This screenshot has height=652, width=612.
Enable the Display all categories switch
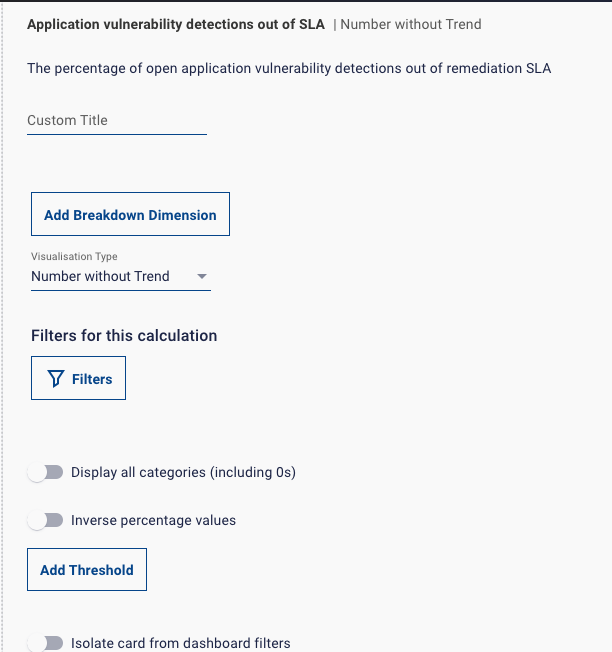(45, 472)
